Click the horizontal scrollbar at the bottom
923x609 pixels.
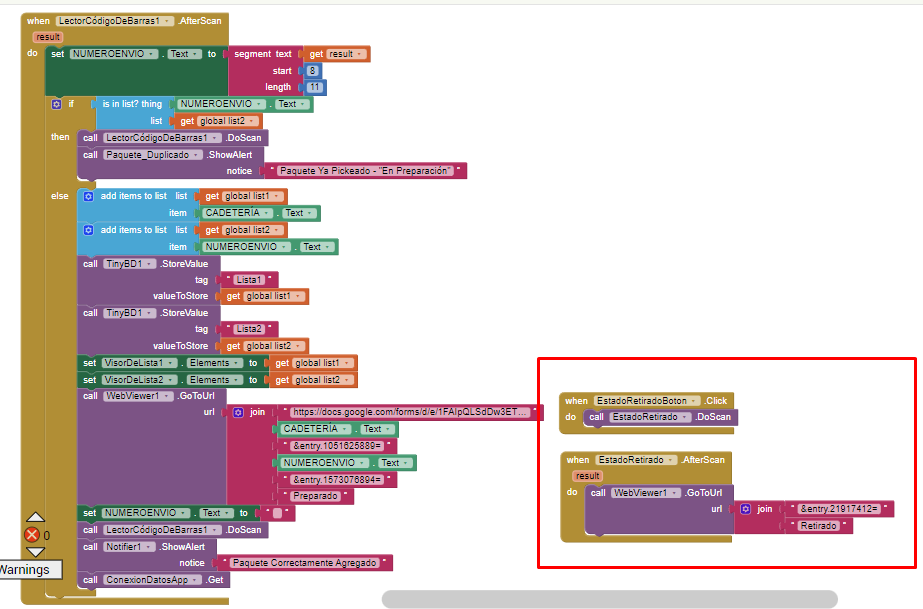coord(608,599)
